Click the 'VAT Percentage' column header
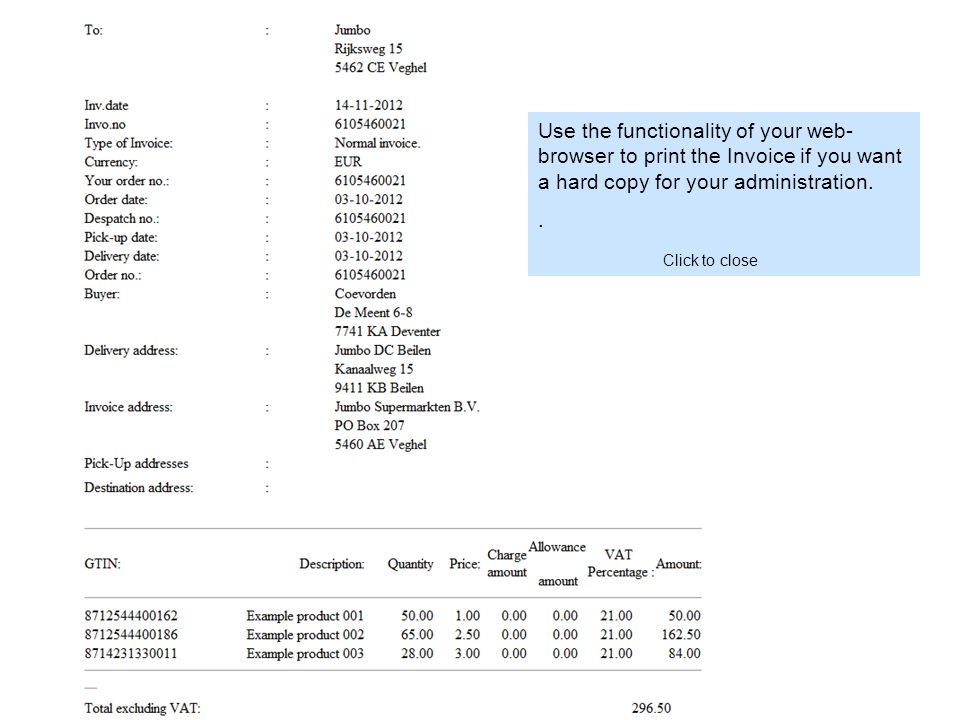The width and height of the screenshot is (960, 720). coord(620,563)
